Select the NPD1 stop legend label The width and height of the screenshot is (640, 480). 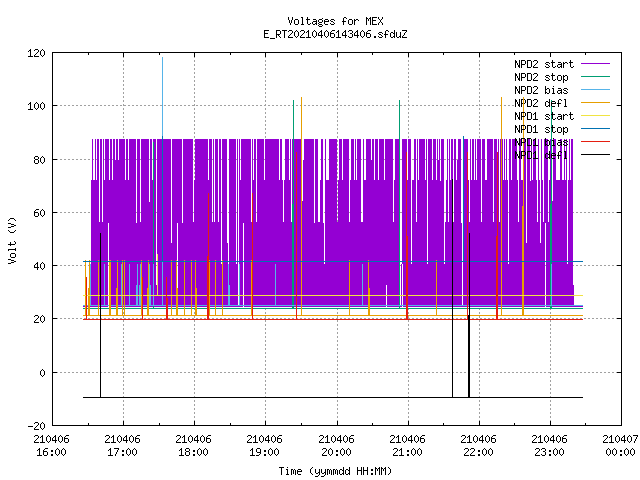click(x=541, y=129)
